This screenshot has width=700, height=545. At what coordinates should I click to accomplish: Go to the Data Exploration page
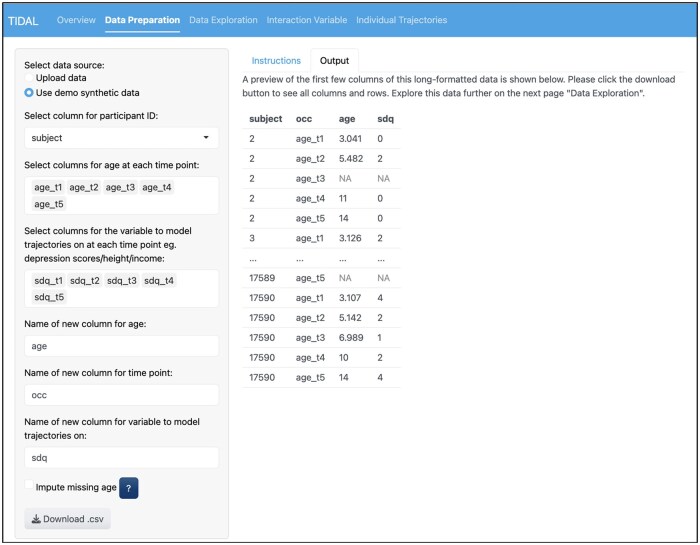pos(223,20)
